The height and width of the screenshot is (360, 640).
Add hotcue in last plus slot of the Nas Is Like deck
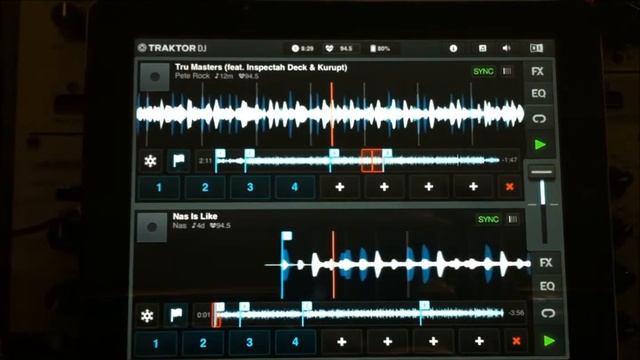pyautogui.click(x=479, y=341)
